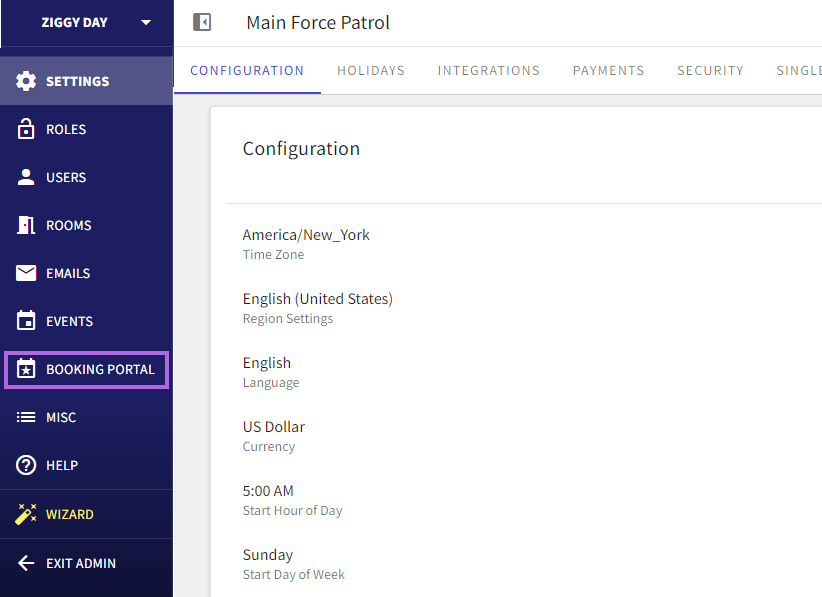Open the Misc list icon
Screen dimensions: 822x597
tap(27, 417)
